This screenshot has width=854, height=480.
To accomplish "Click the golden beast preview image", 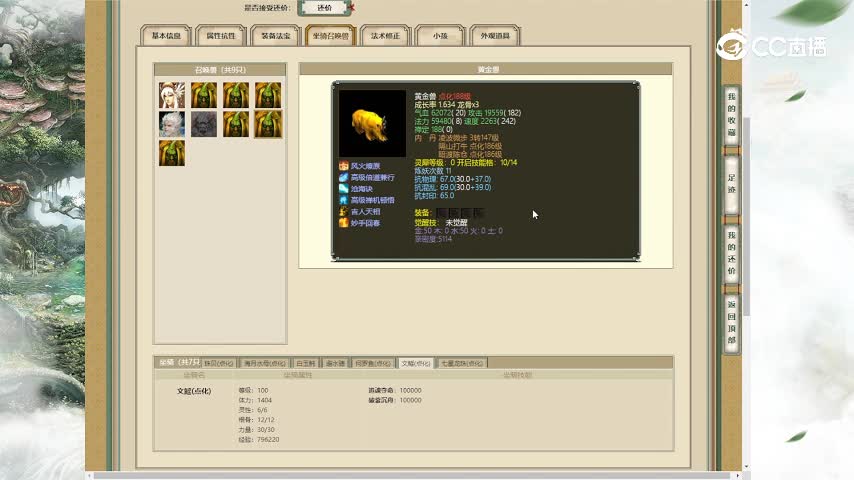I will pos(373,124).
